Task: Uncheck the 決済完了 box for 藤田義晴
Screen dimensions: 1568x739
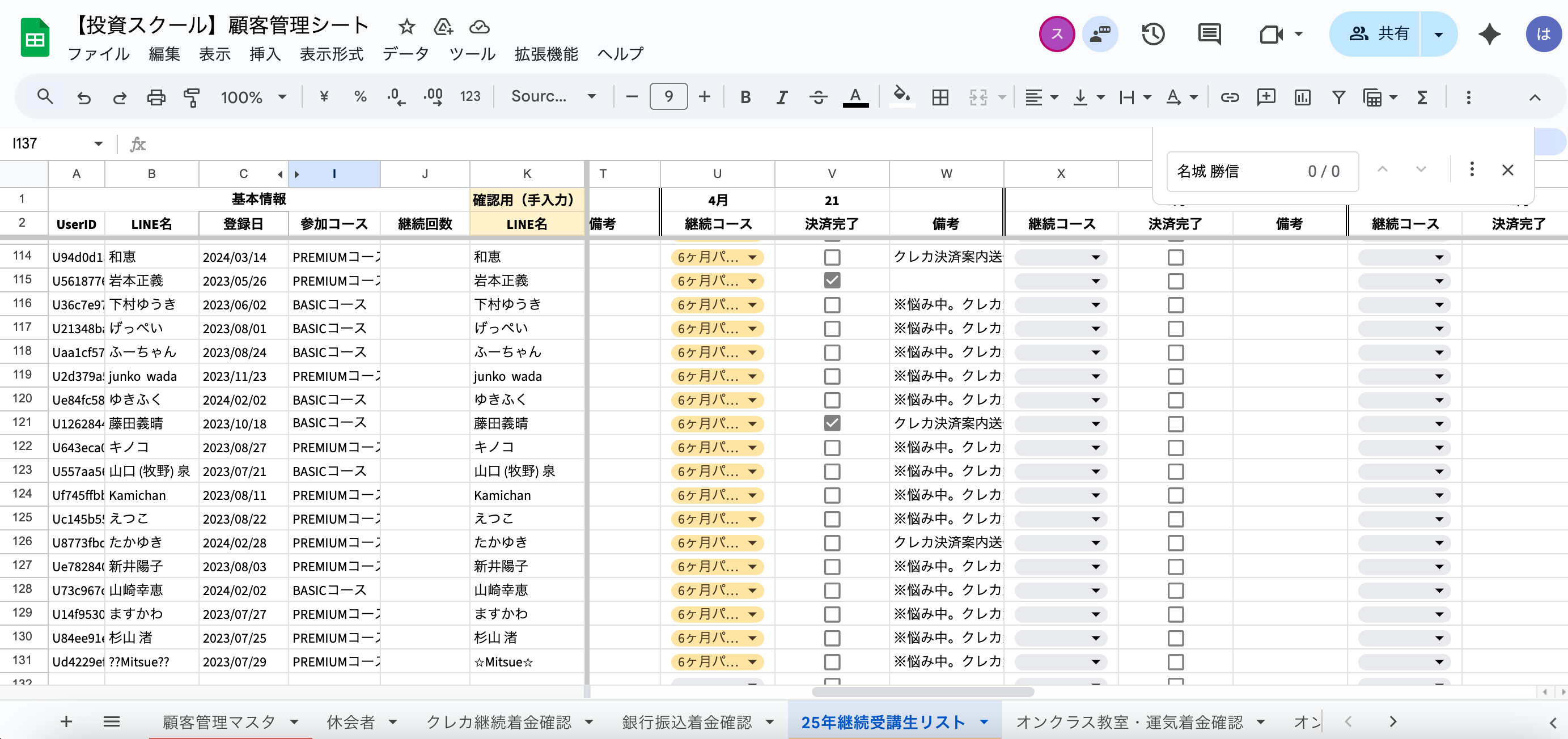Action: point(832,423)
